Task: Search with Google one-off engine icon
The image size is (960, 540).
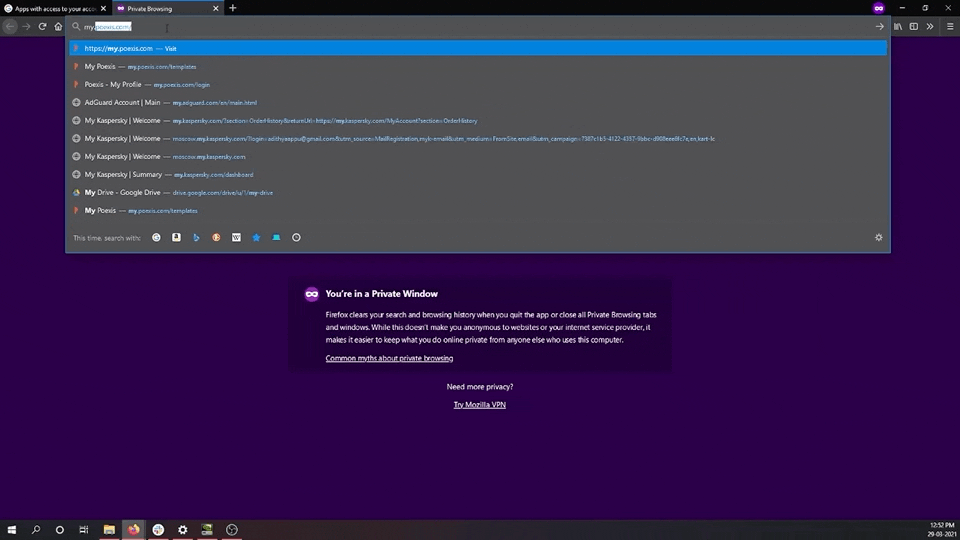Action: pyautogui.click(x=156, y=238)
